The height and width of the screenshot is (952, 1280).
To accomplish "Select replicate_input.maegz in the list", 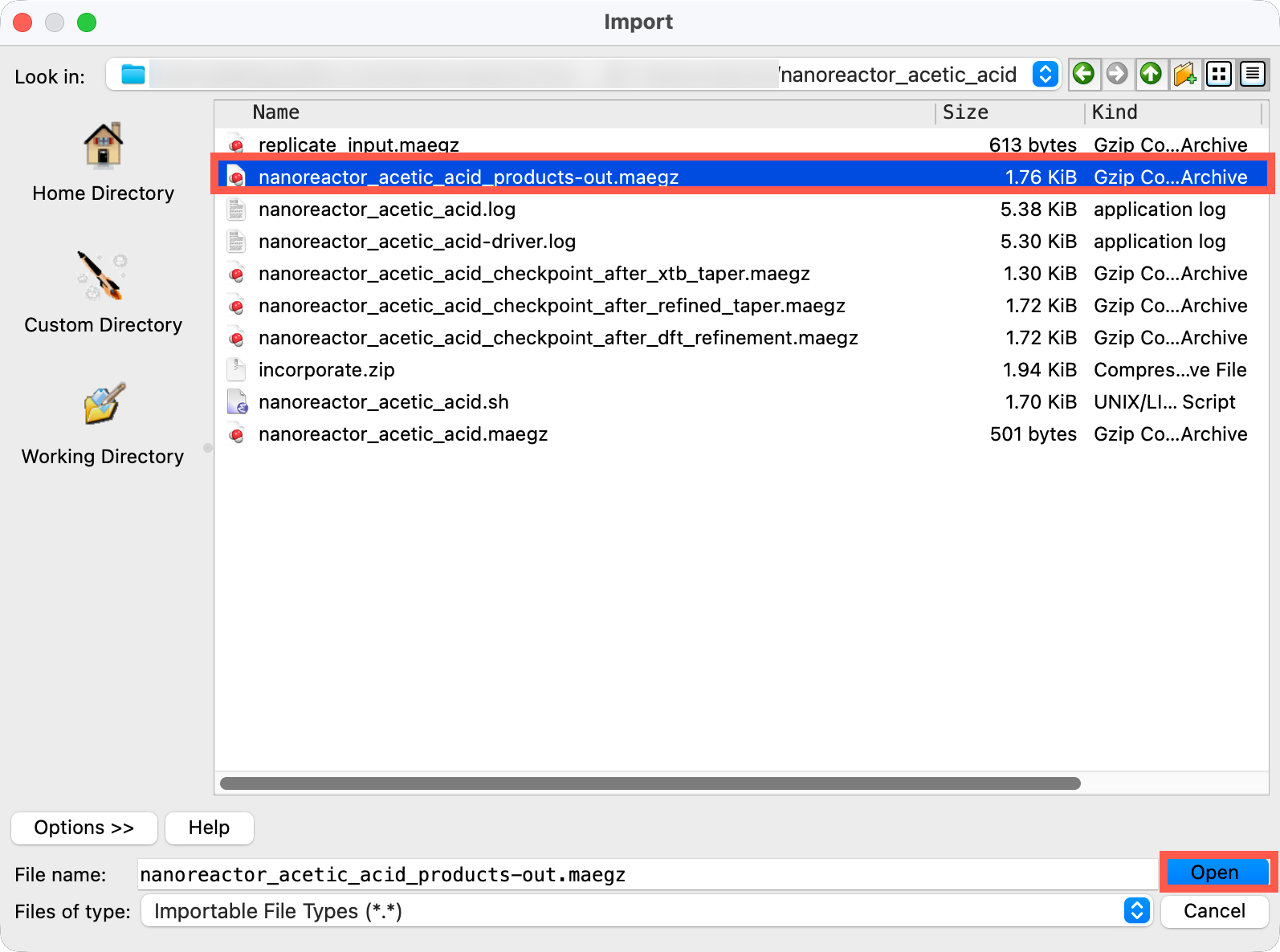I will [x=359, y=144].
